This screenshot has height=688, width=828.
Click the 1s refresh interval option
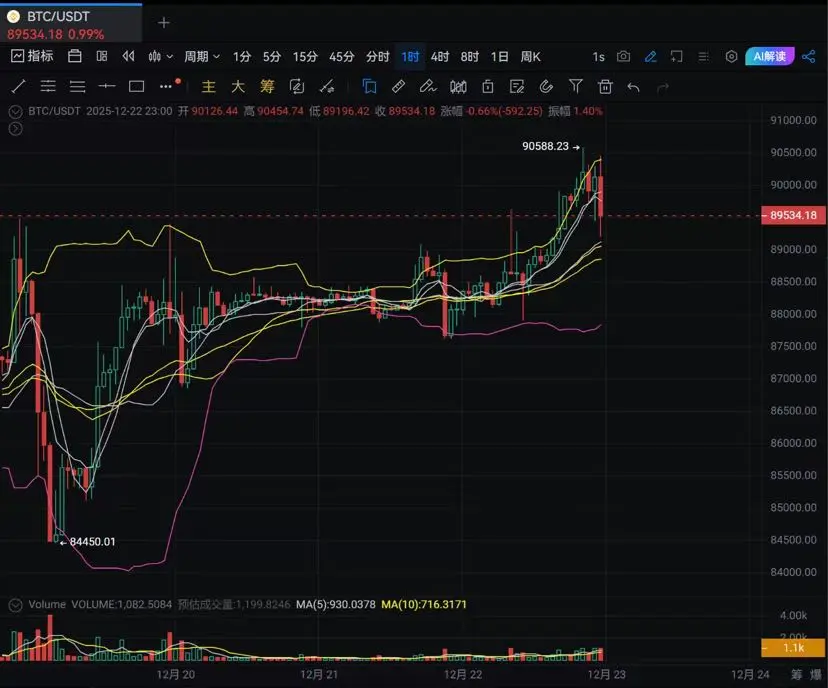(x=598, y=56)
